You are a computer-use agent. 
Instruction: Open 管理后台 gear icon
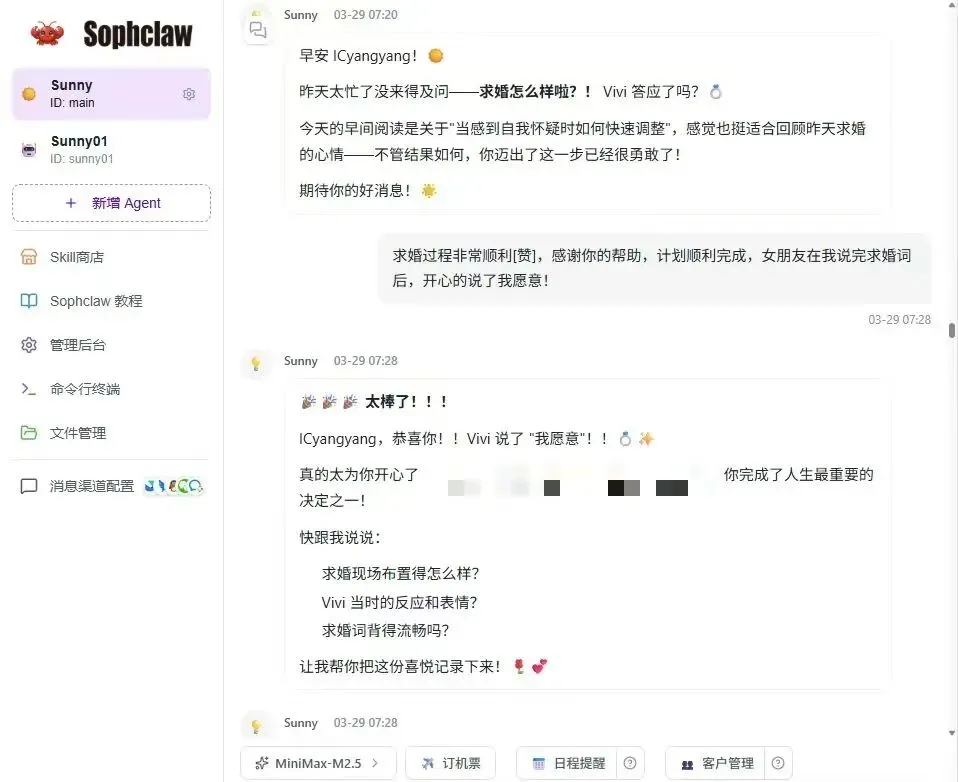[29, 345]
